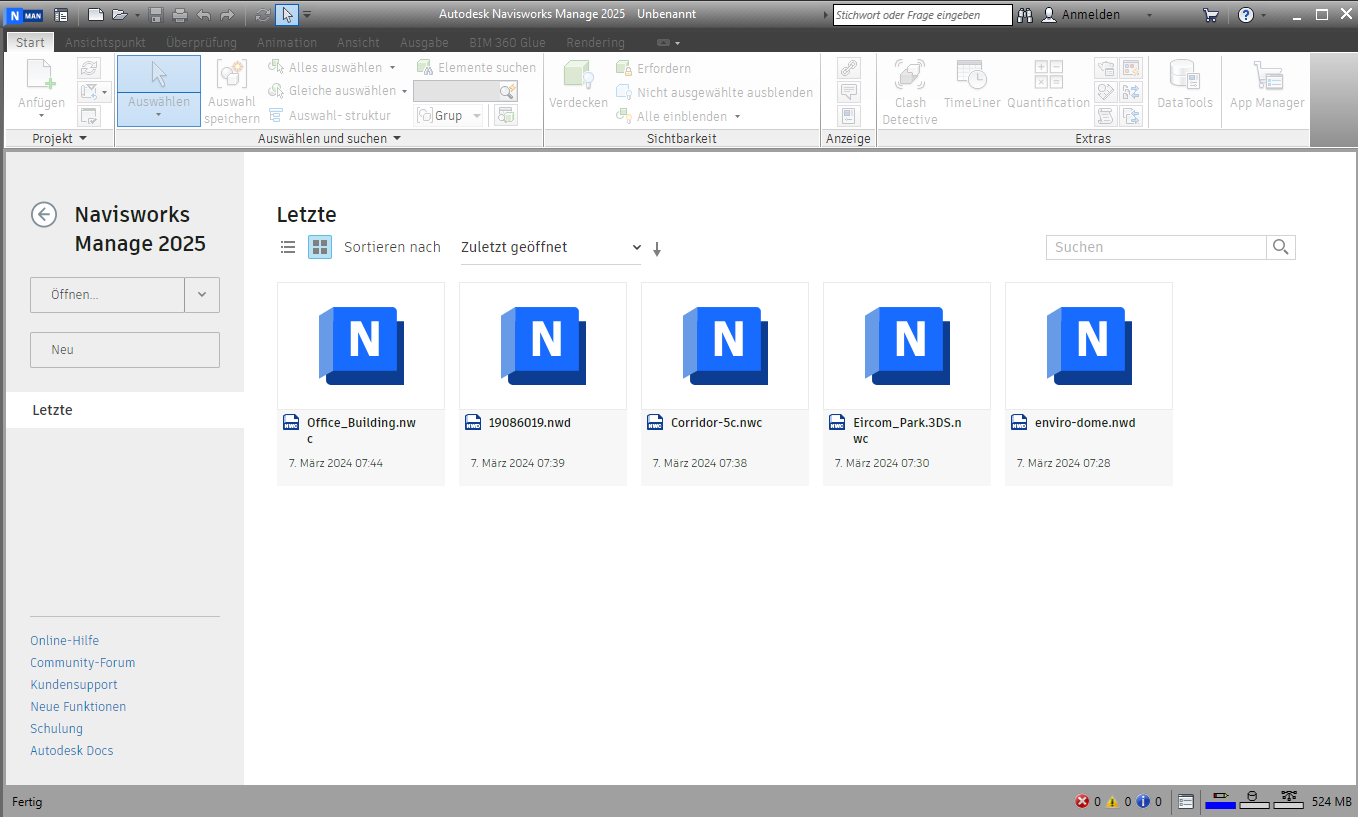Open the enviro-dome.nwd thumbnail
Image resolution: width=1358 pixels, height=817 pixels.
[x=1089, y=346]
